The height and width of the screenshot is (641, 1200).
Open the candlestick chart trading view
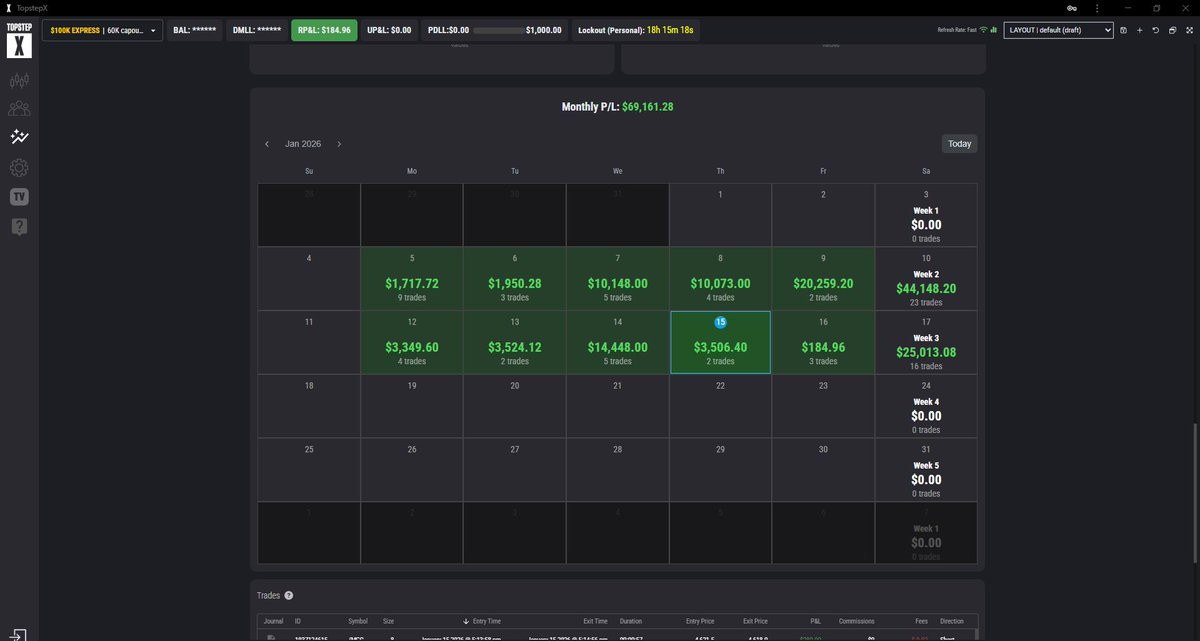coord(18,80)
